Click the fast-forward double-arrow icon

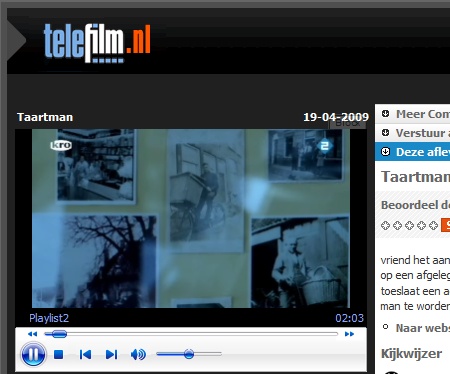click(x=349, y=334)
